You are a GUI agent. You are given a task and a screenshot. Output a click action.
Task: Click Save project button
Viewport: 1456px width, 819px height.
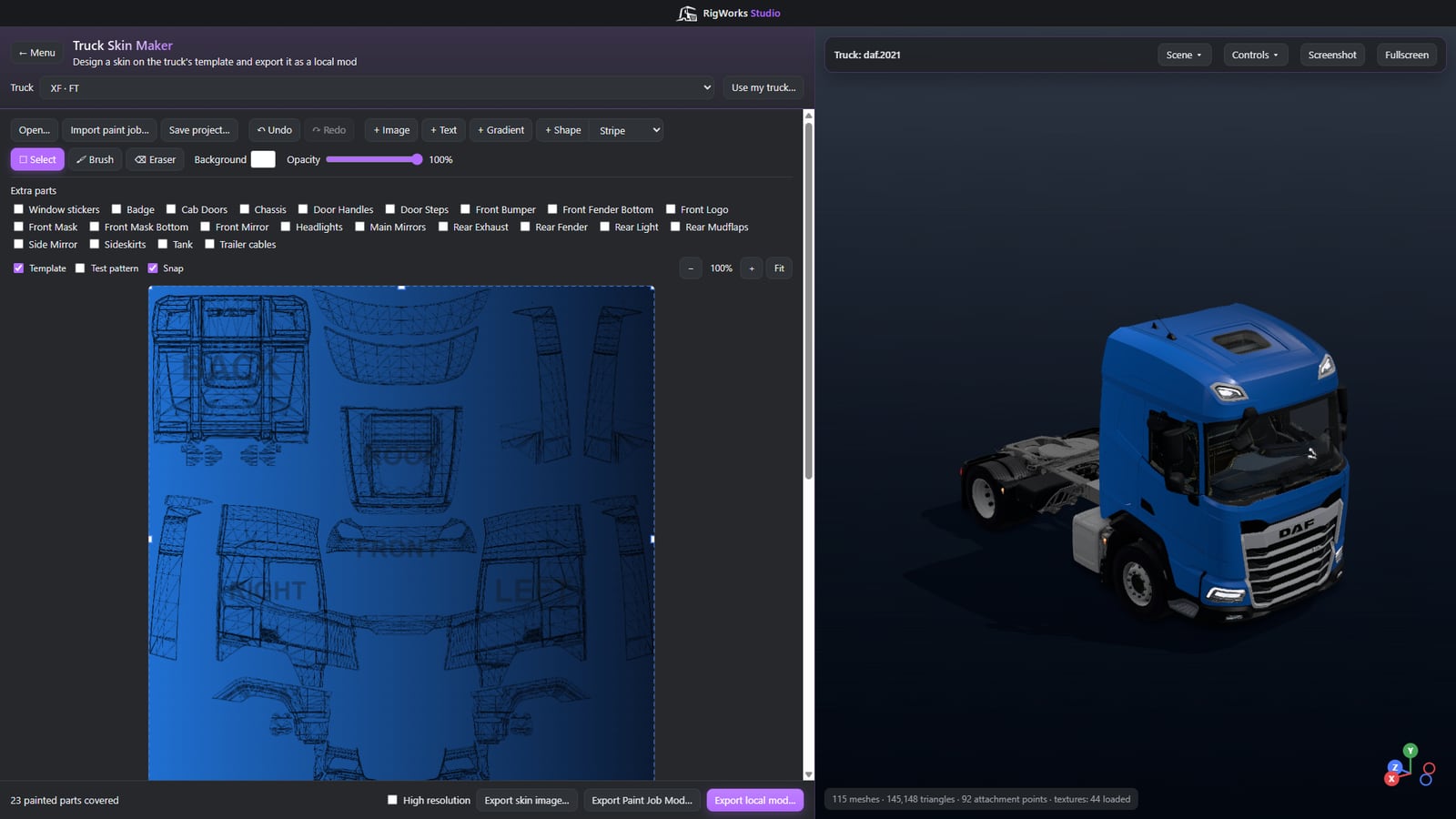[199, 130]
